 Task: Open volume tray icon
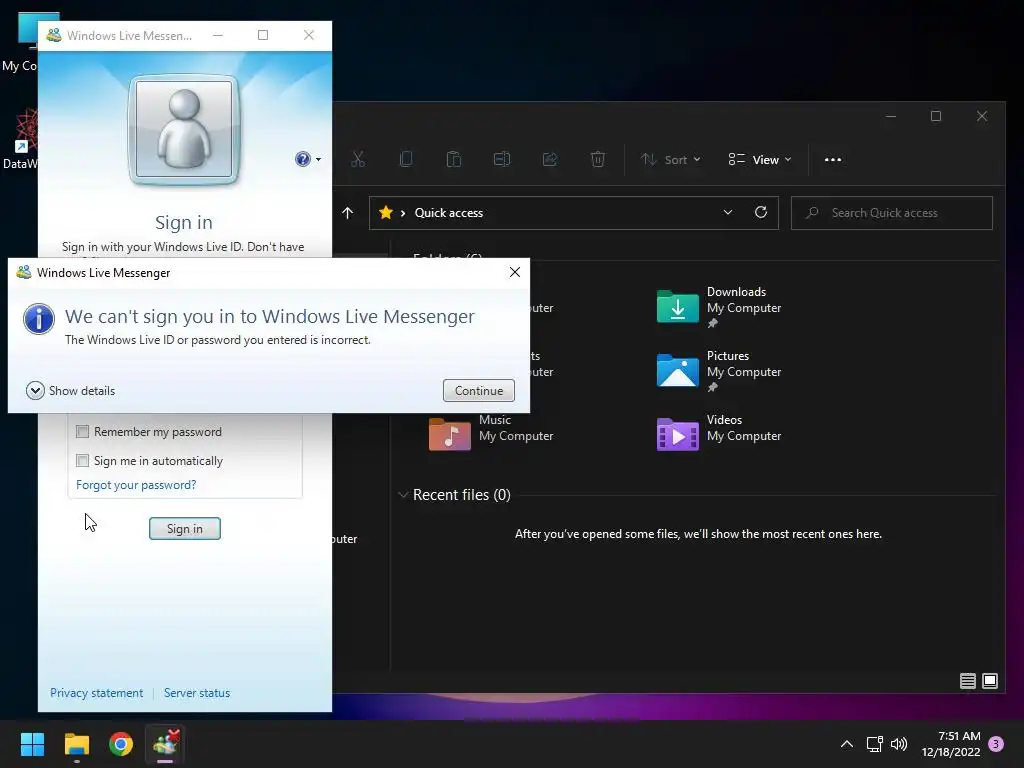[899, 744]
